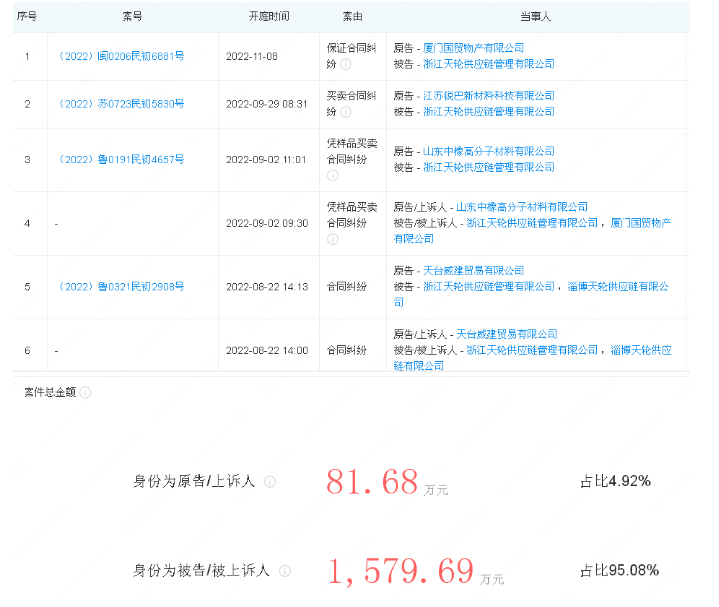Open plaintiff 山东中橡高分子材料有限公司 in row 3

click(489, 152)
